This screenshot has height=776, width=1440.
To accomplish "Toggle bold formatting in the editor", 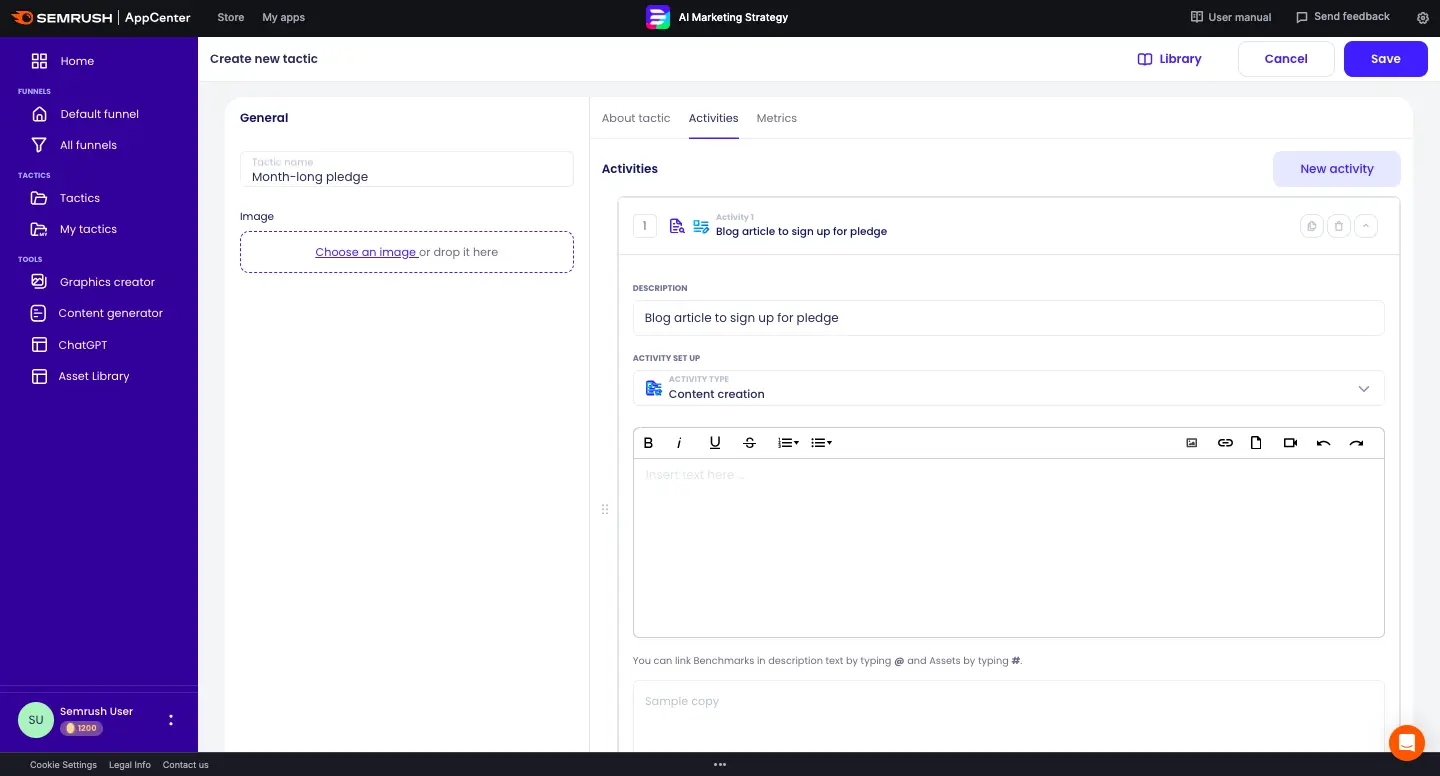I will pos(648,443).
